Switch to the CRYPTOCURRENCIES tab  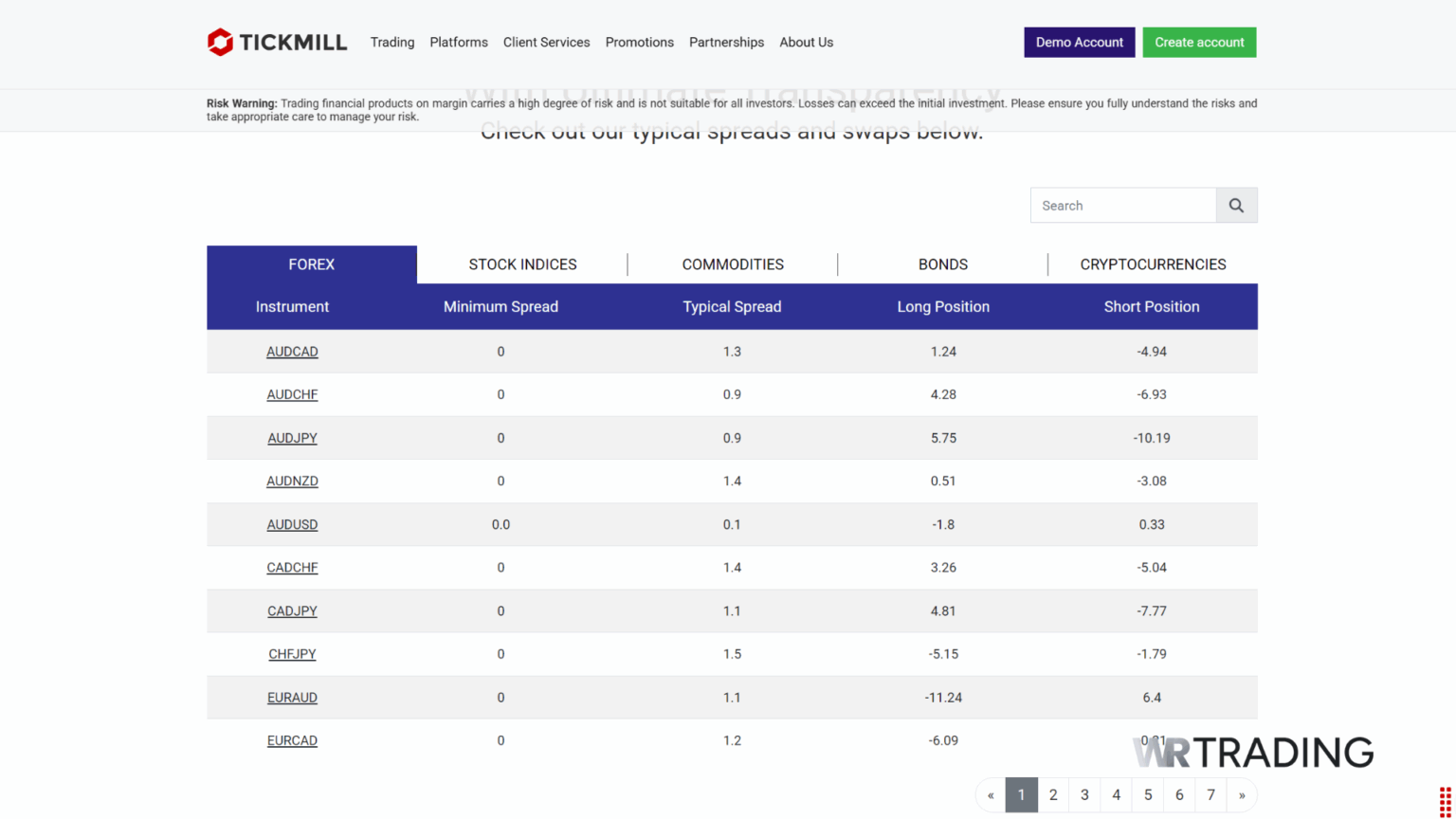[1153, 264]
